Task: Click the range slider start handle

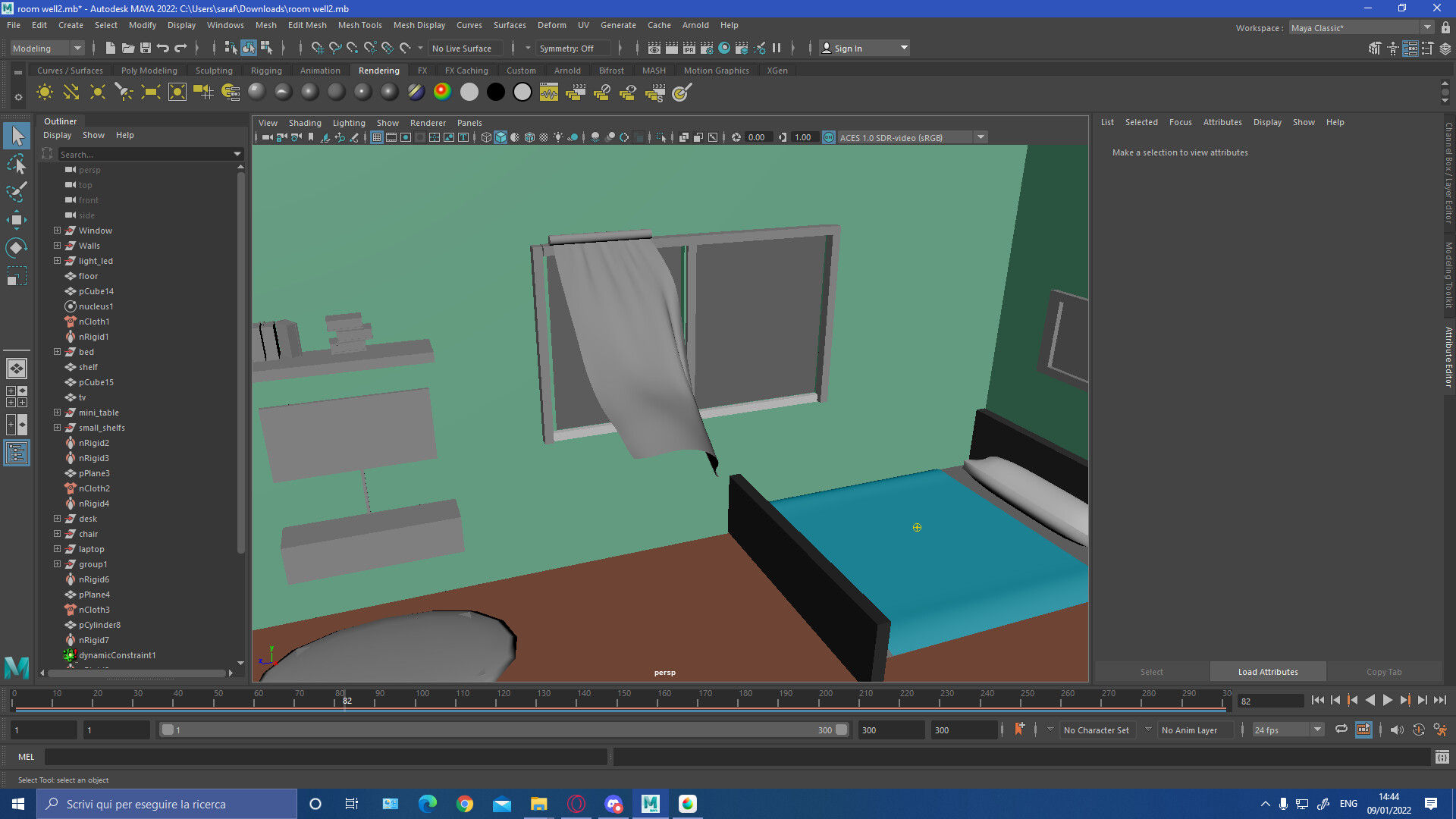Action: click(168, 730)
